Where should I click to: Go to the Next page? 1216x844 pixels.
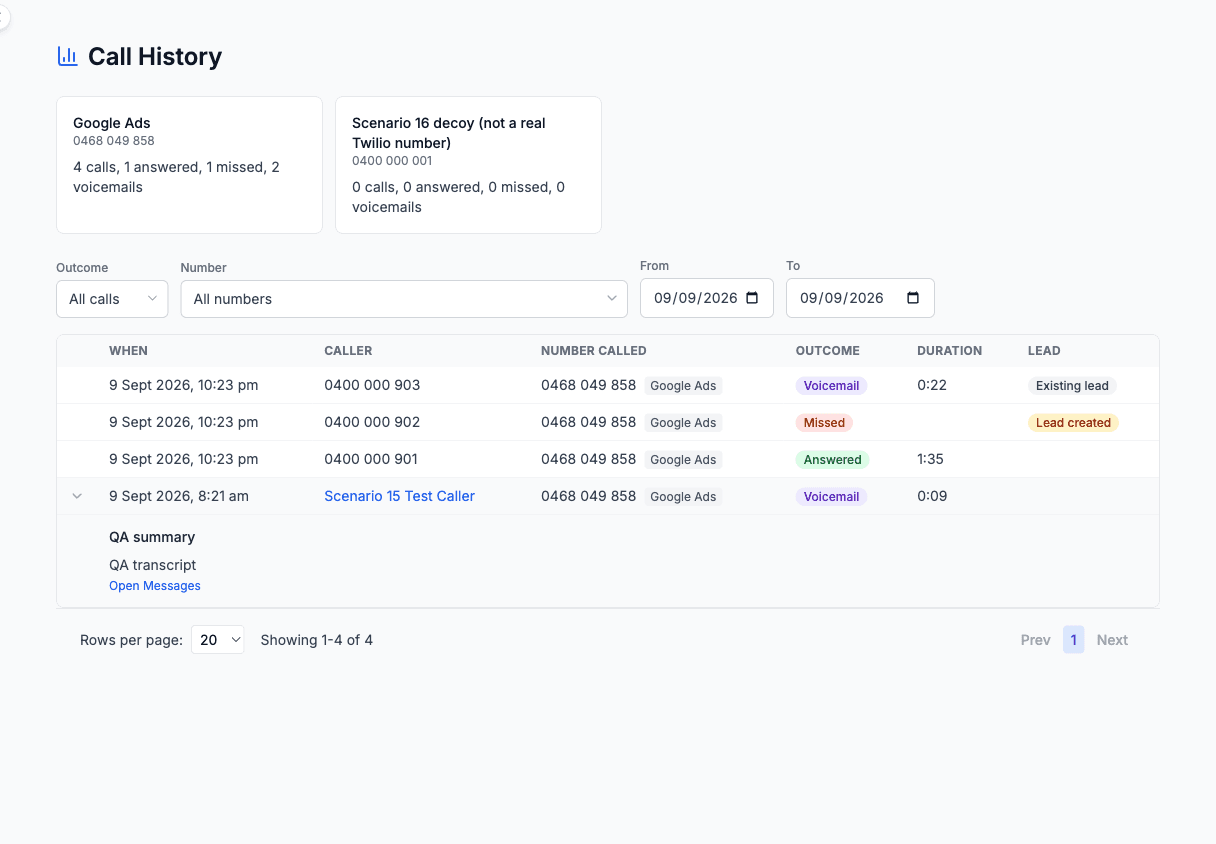(x=1112, y=640)
